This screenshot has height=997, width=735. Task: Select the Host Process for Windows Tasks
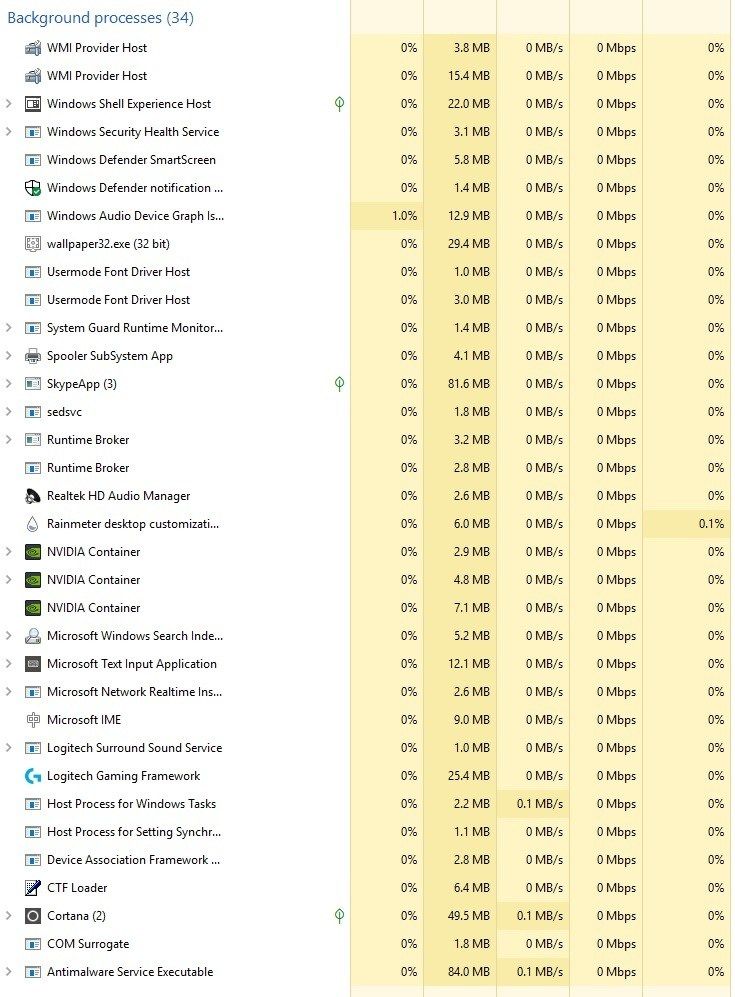click(131, 804)
